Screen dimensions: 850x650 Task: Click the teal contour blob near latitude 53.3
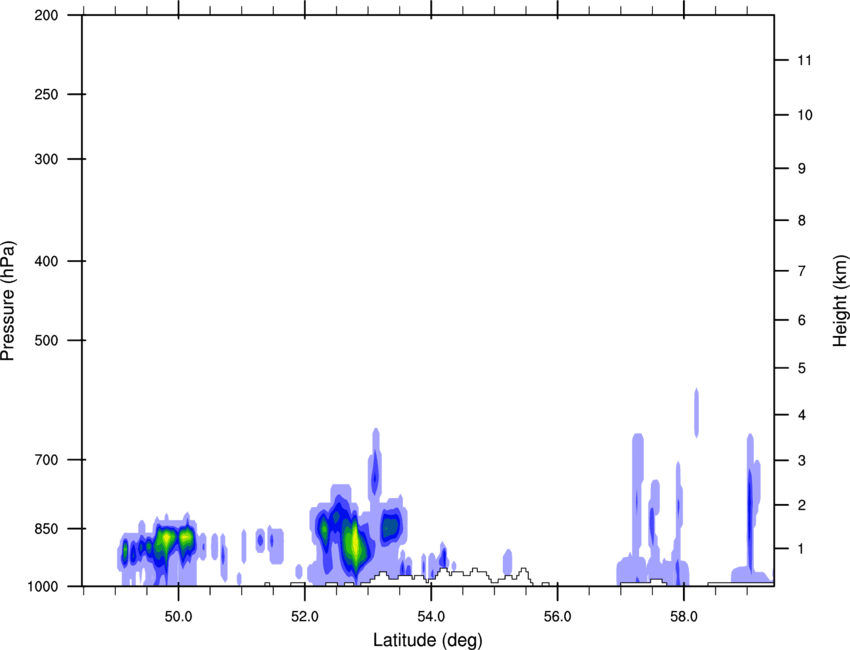coord(390,526)
